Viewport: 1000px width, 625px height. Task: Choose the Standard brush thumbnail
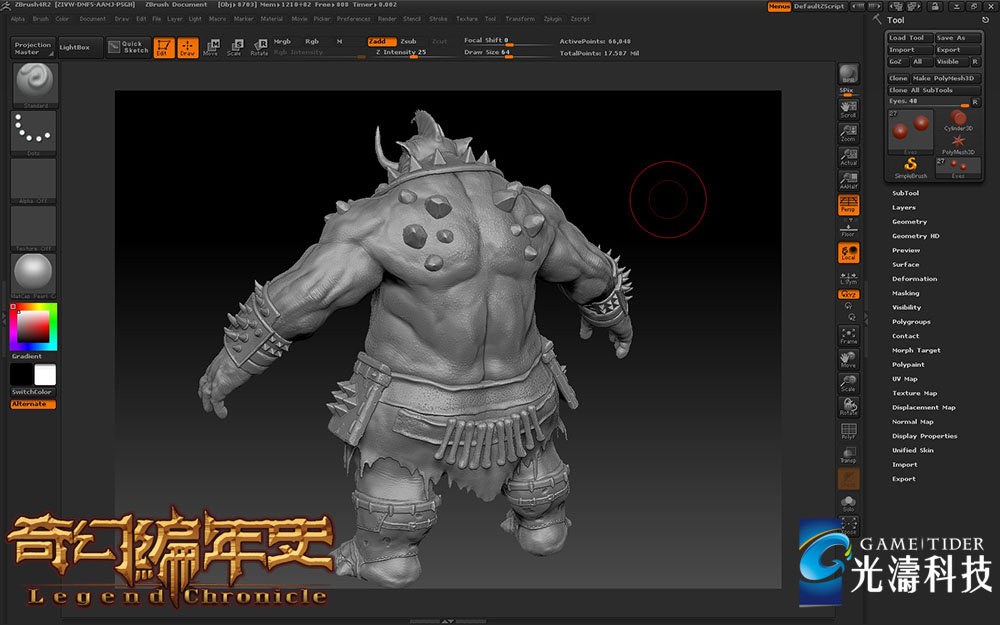(x=34, y=83)
